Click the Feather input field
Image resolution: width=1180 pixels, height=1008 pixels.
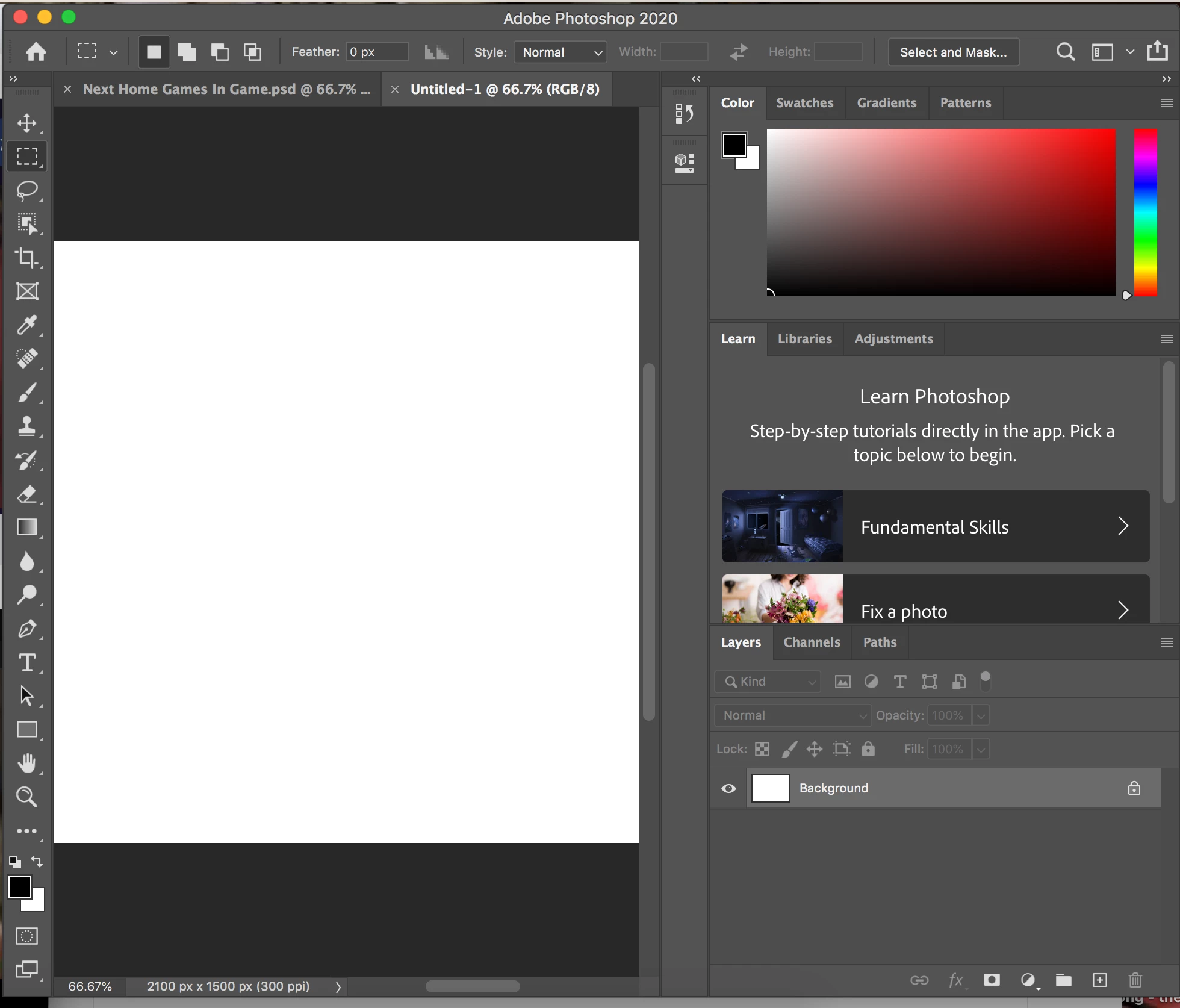pyautogui.click(x=377, y=52)
